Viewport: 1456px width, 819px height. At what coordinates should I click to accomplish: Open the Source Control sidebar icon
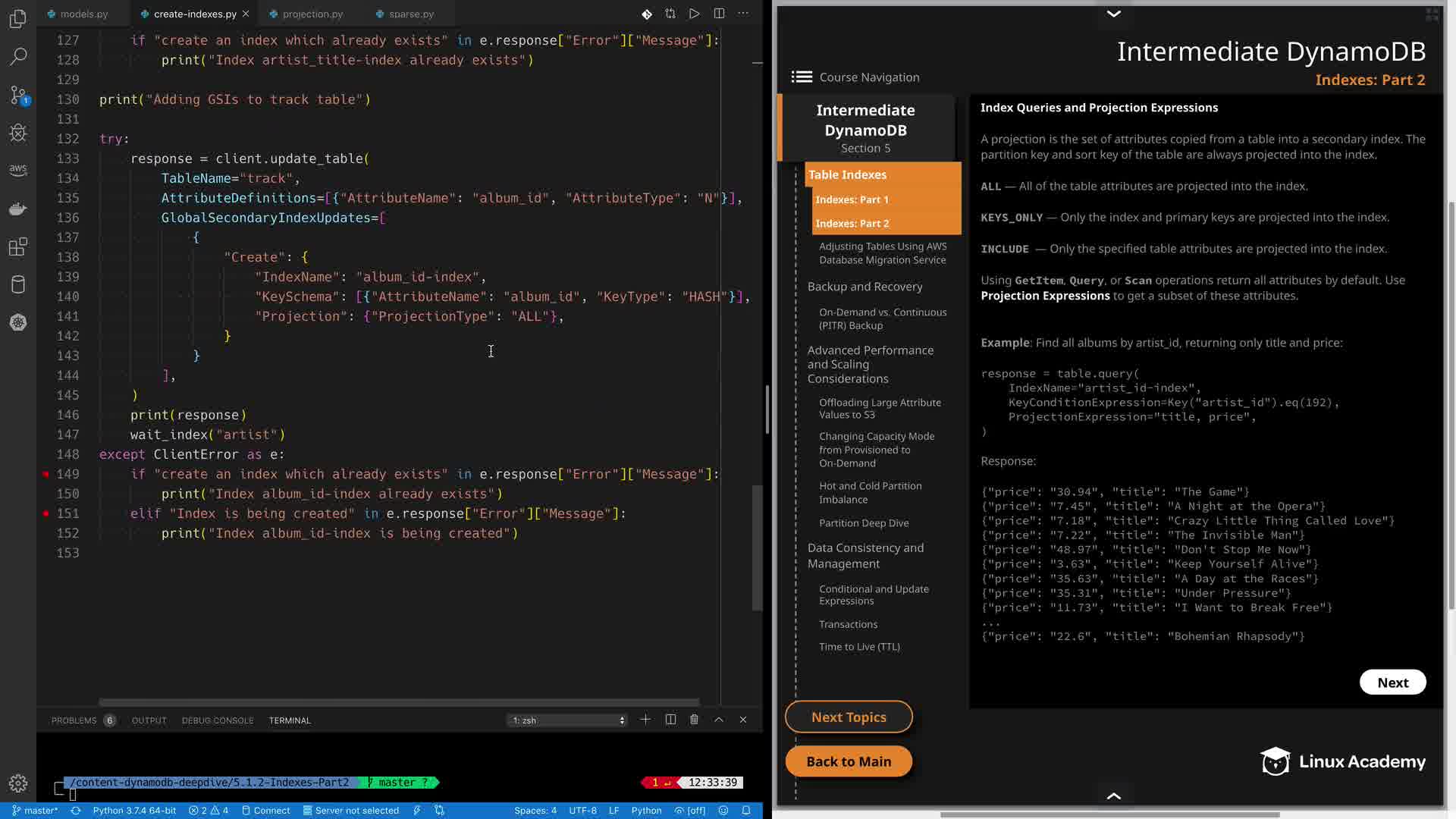(x=18, y=95)
